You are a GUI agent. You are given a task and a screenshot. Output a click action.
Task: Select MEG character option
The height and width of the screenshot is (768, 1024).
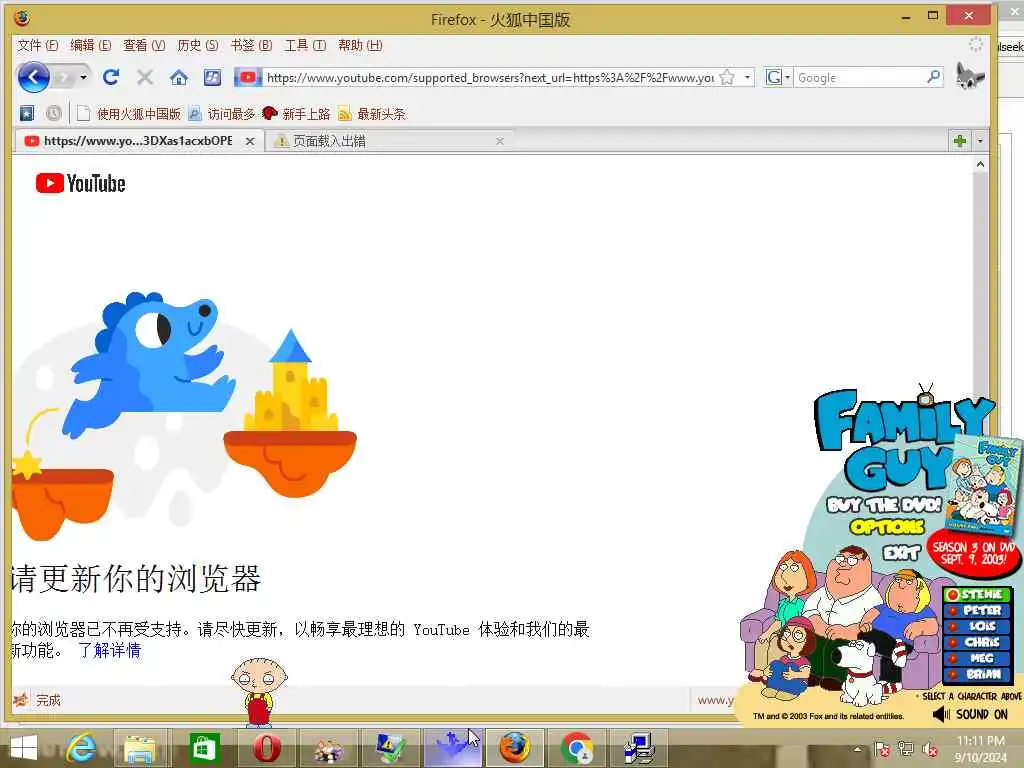(978, 658)
